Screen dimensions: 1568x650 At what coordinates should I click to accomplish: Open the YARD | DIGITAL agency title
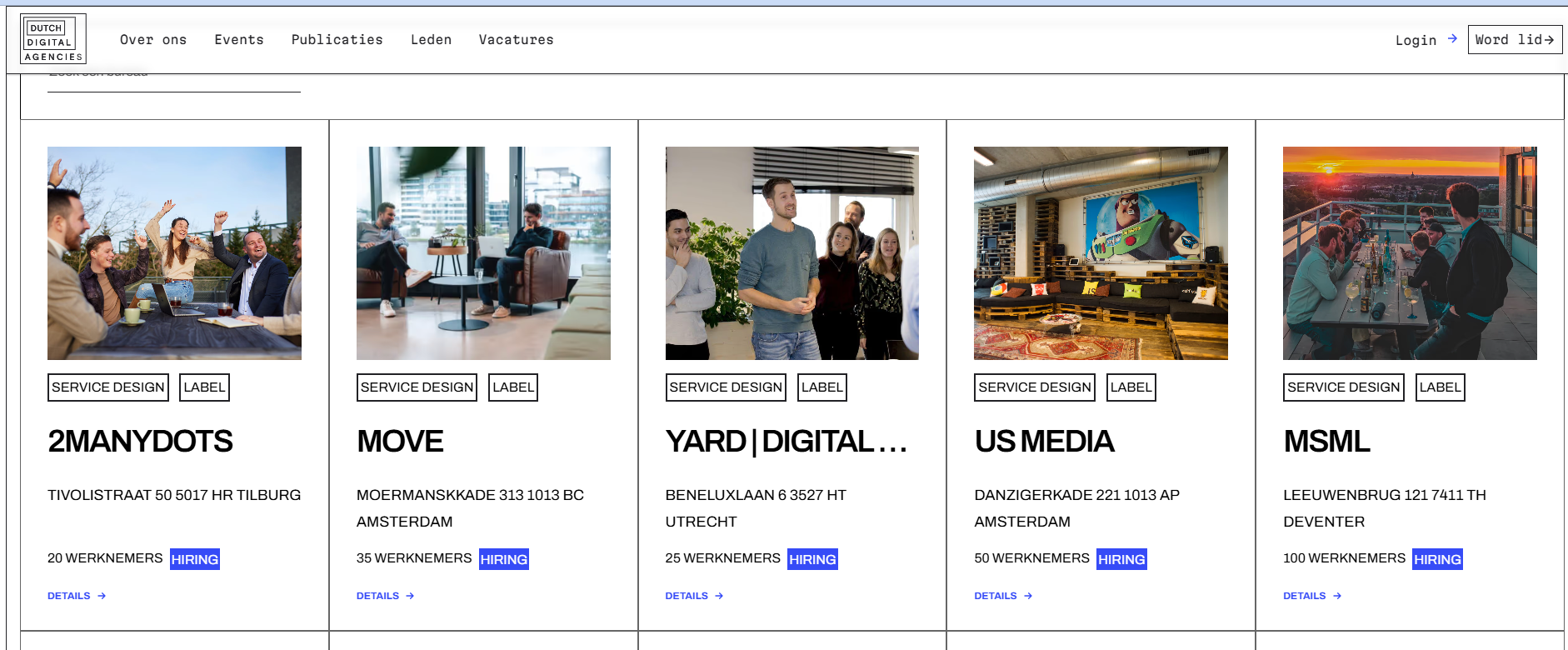(786, 442)
